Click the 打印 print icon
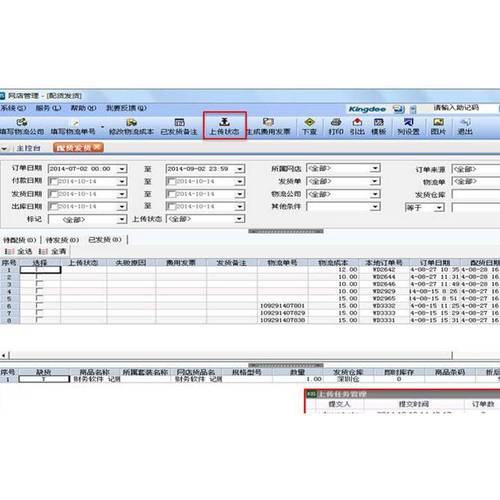Image resolution: width=500 pixels, height=500 pixels. [x=336, y=126]
